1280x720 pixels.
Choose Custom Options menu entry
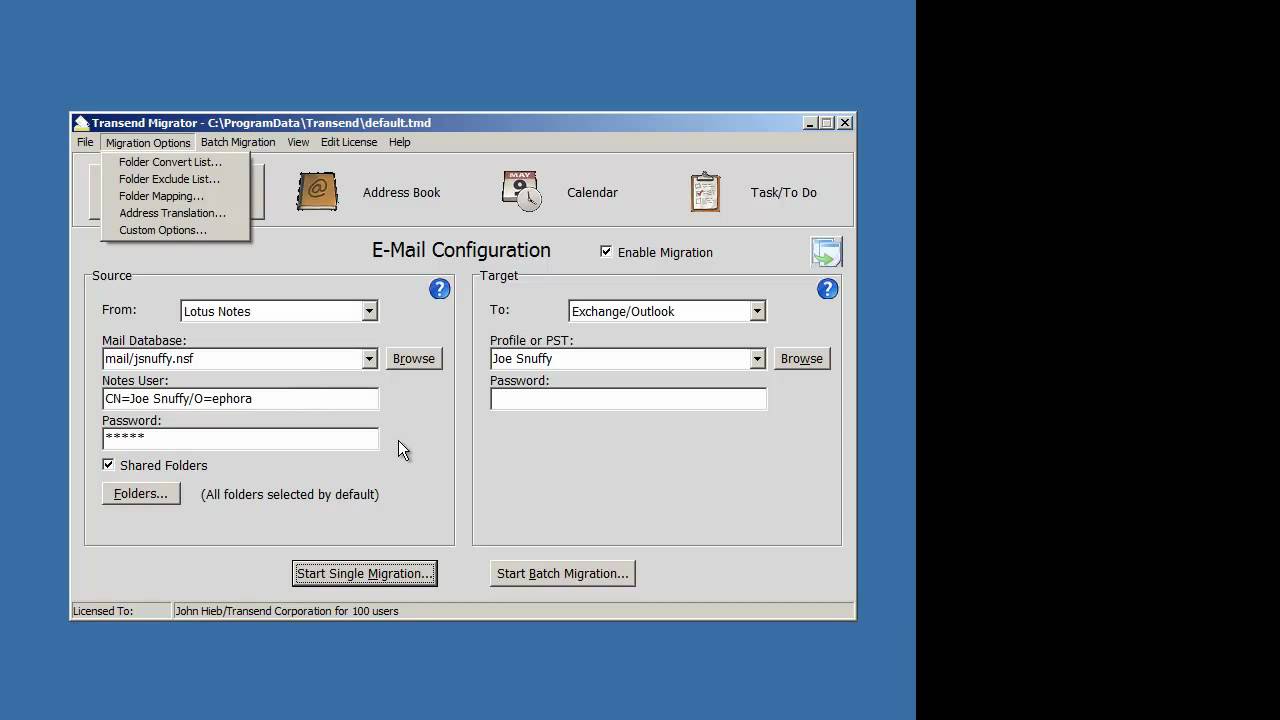tap(175, 230)
